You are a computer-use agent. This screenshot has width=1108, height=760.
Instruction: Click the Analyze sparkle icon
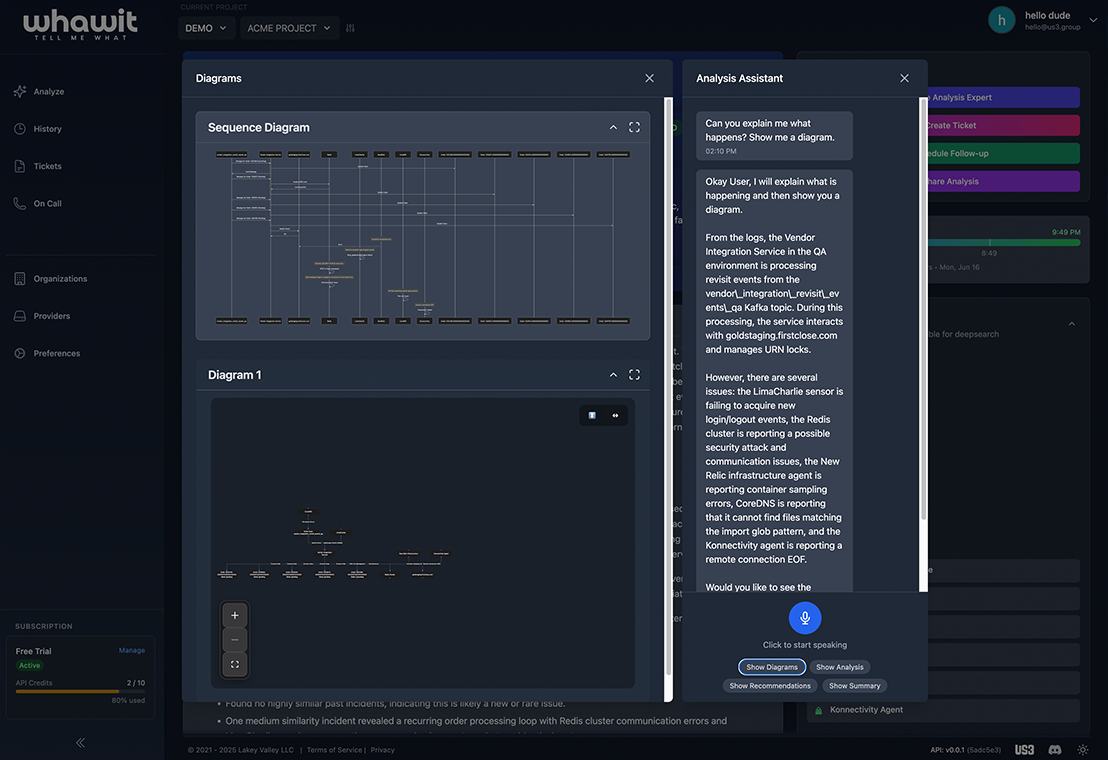click(x=20, y=92)
